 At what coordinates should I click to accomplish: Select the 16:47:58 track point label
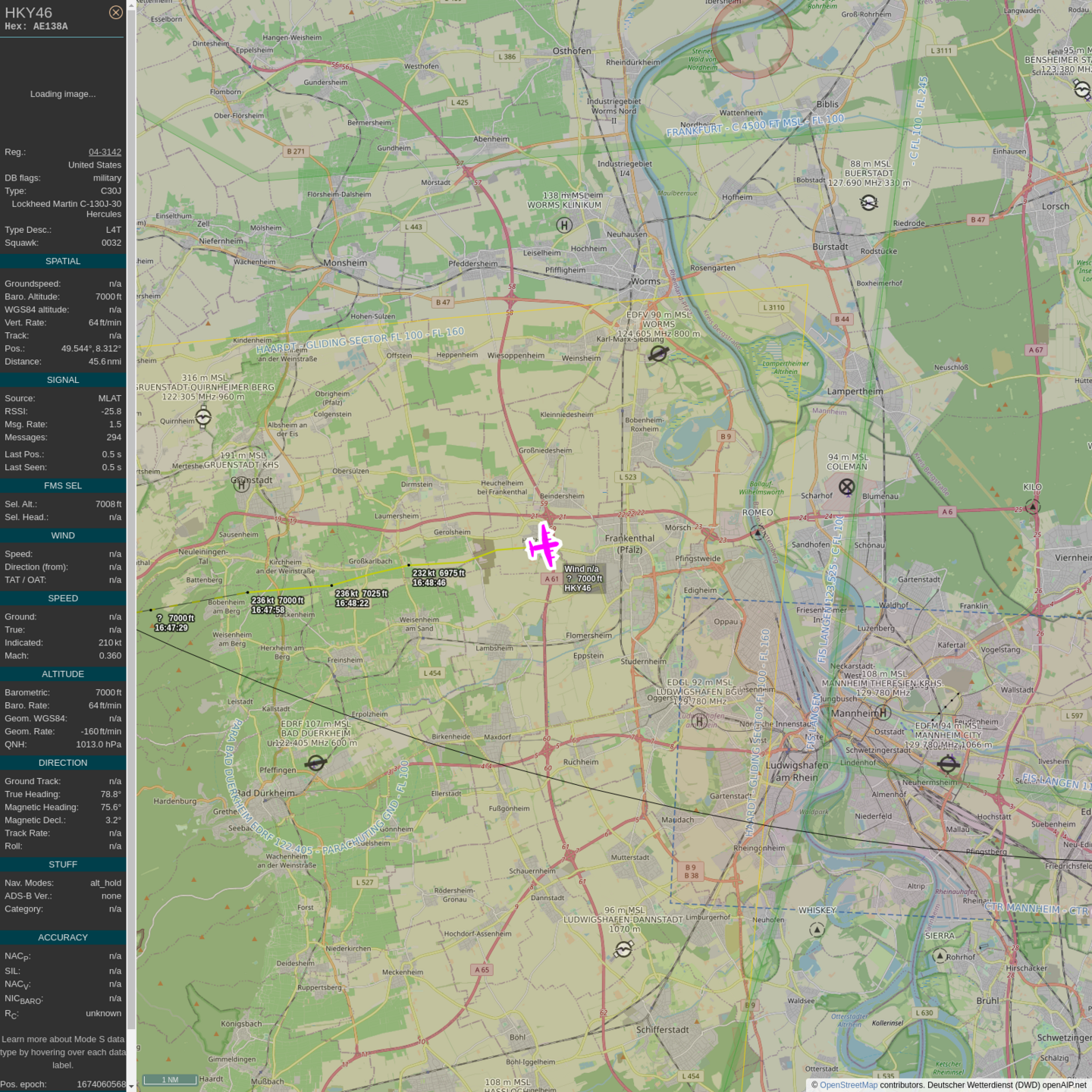coord(268,610)
